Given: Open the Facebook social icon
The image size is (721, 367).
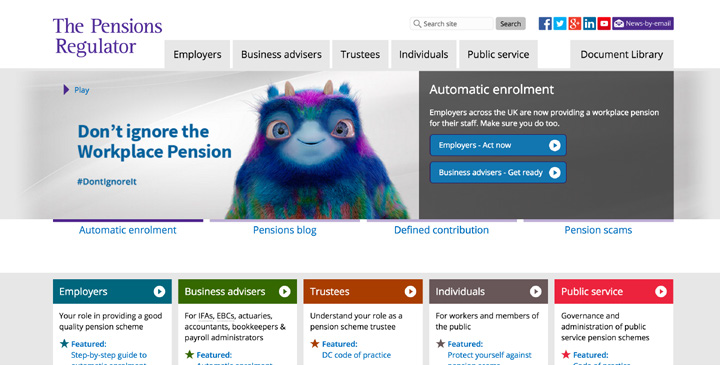Looking at the screenshot, I should click(x=545, y=23).
